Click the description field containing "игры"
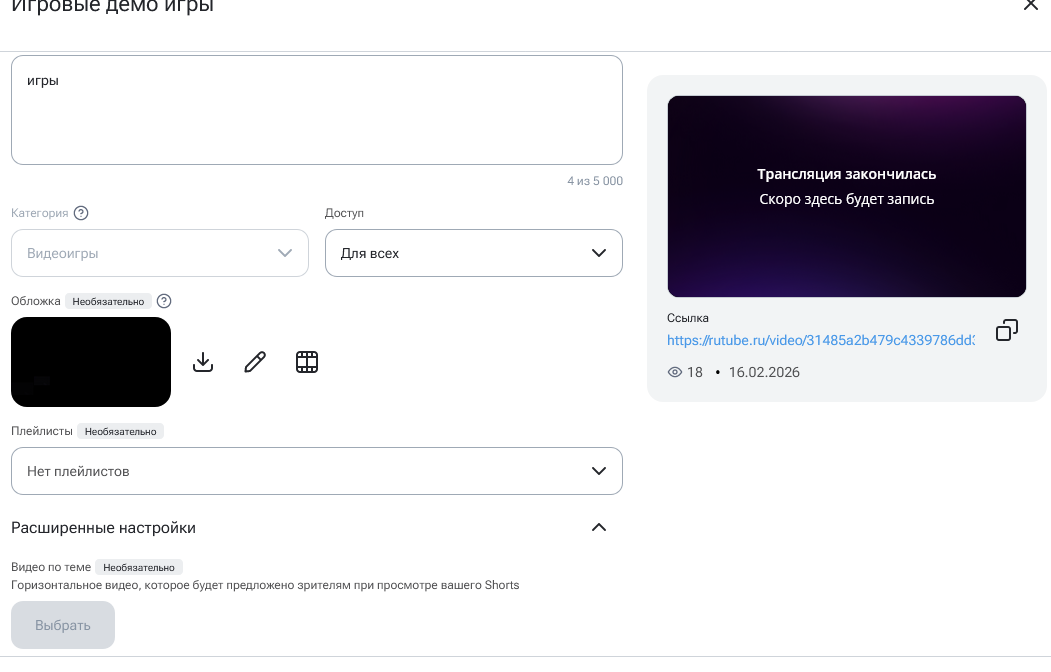The width and height of the screenshot is (1051, 672). pyautogui.click(x=316, y=110)
